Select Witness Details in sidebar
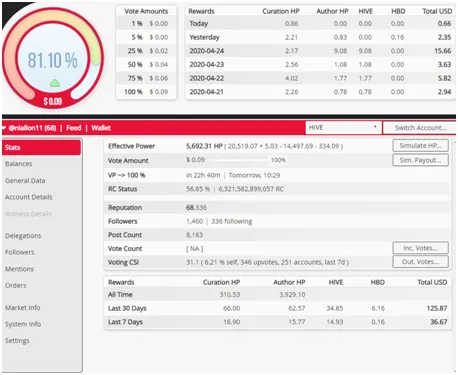 28,214
